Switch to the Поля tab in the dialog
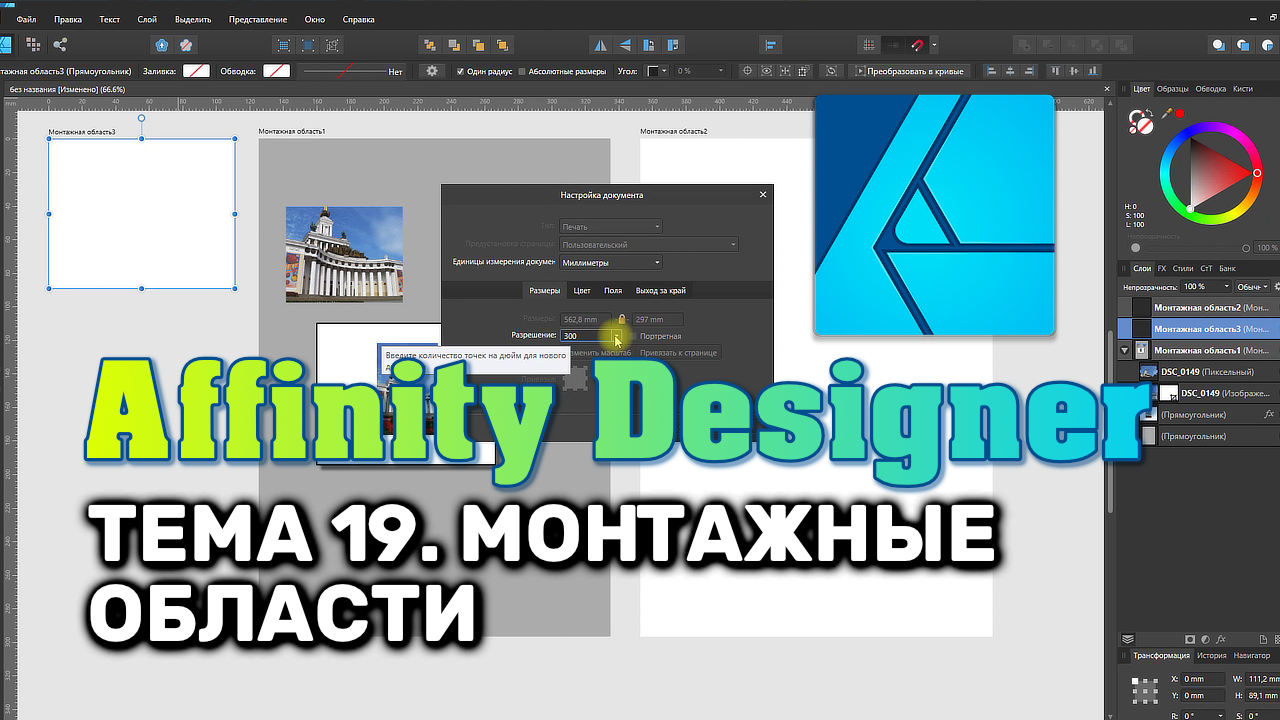This screenshot has width=1280, height=720. (x=613, y=291)
